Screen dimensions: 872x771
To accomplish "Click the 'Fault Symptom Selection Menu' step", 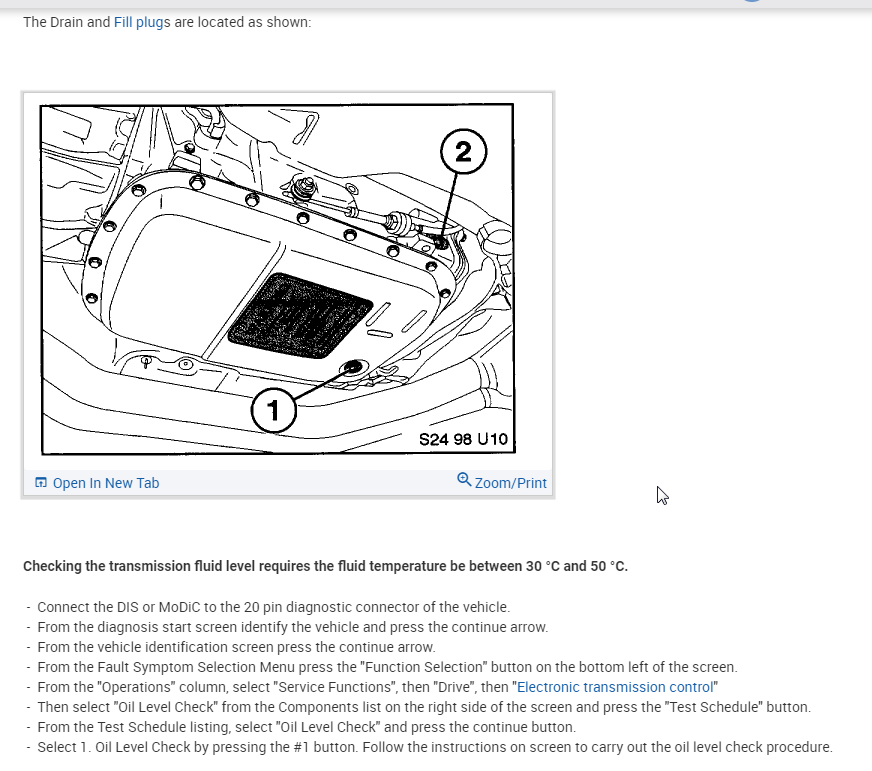I will tap(387, 667).
